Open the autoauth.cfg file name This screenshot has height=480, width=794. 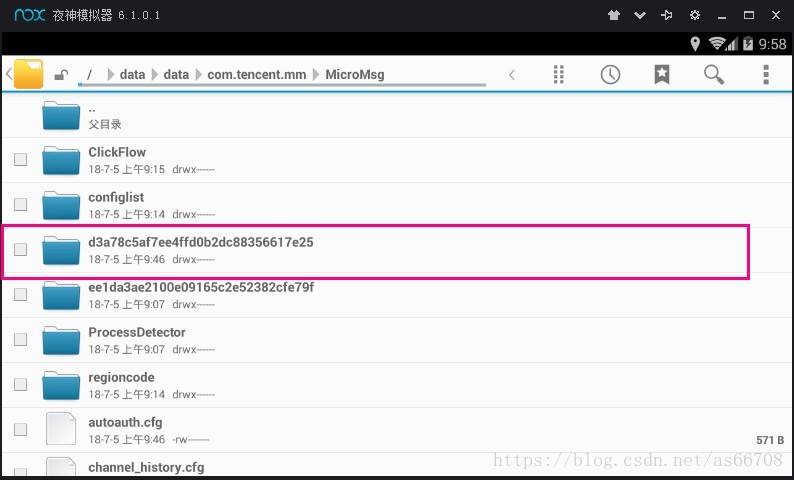tap(125, 423)
